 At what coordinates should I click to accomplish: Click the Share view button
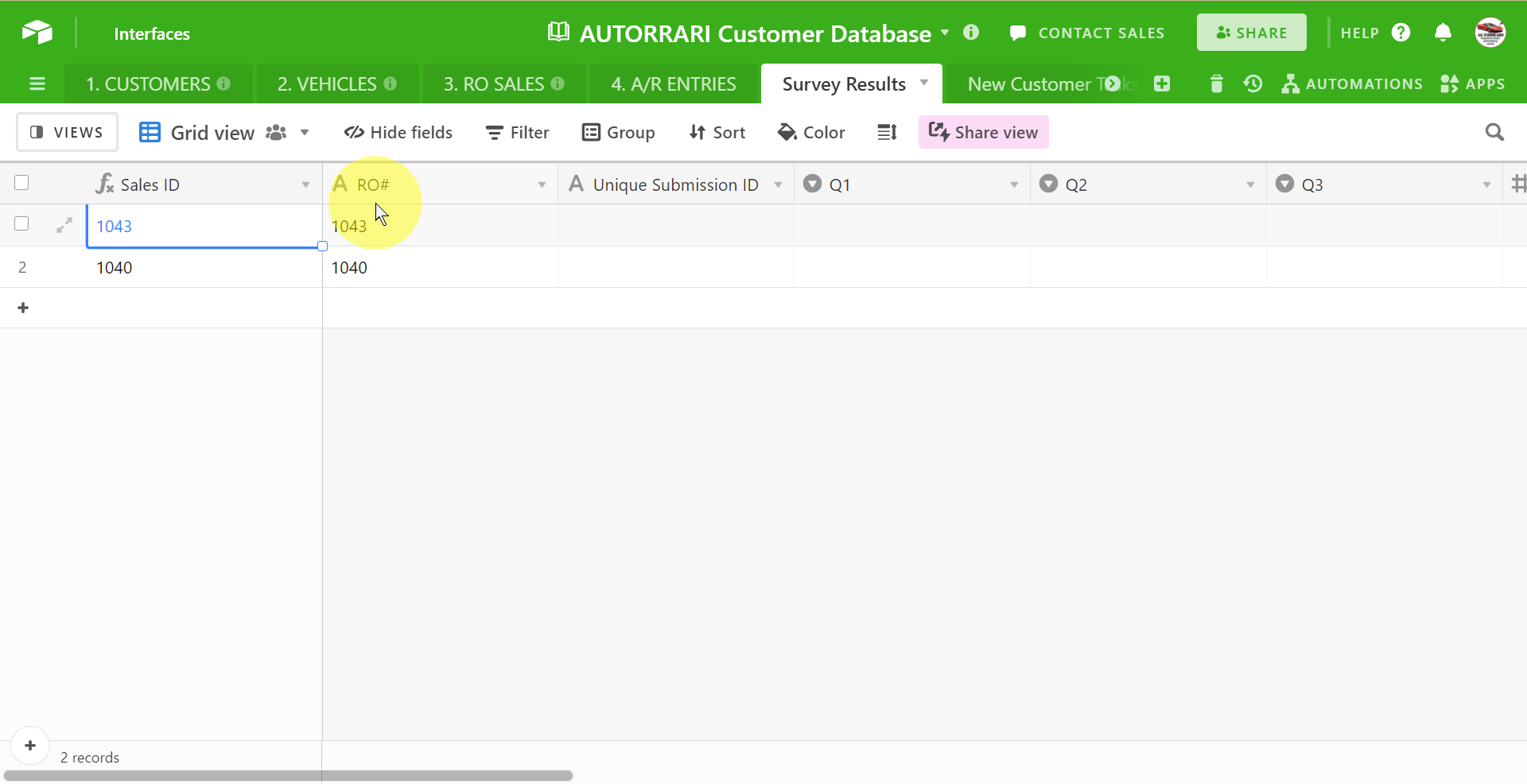tap(983, 132)
